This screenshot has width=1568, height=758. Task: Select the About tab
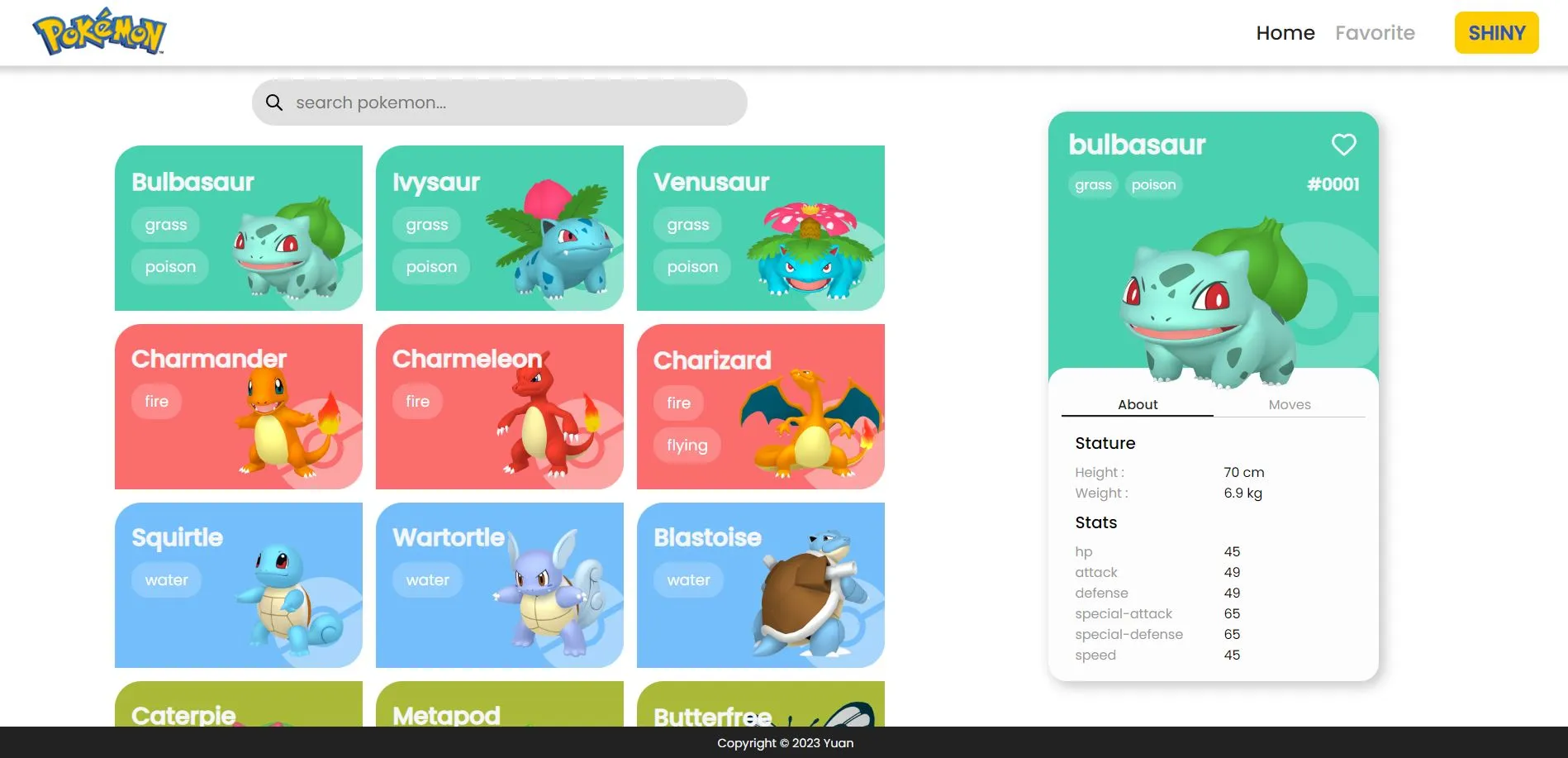tap(1137, 405)
